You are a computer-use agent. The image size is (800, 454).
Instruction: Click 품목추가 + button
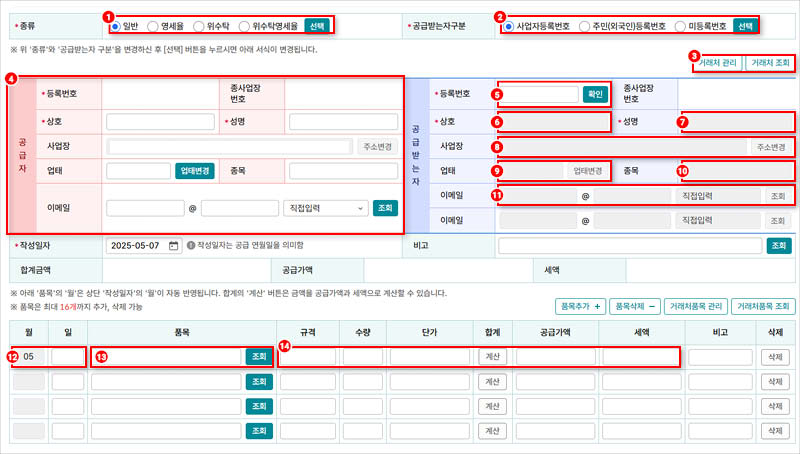click(581, 307)
